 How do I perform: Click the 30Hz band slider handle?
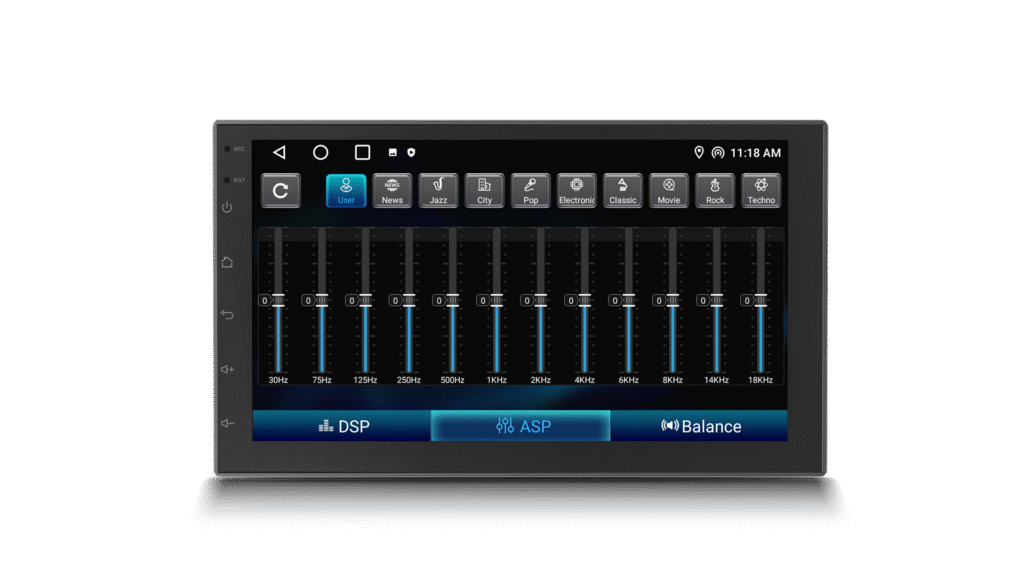278,300
